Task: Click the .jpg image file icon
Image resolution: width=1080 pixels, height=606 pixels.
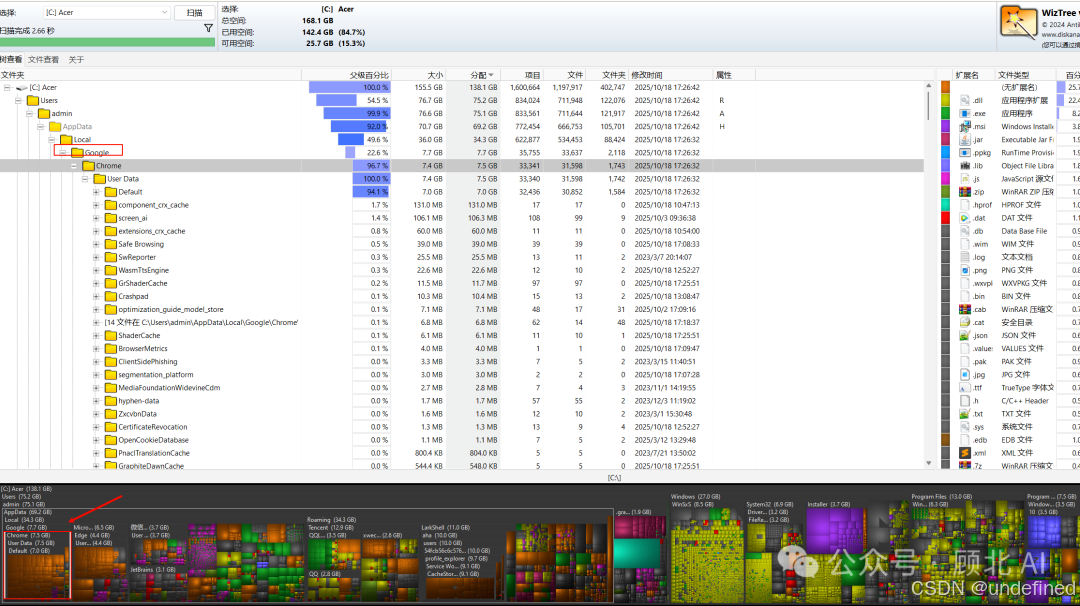Action: pos(965,375)
